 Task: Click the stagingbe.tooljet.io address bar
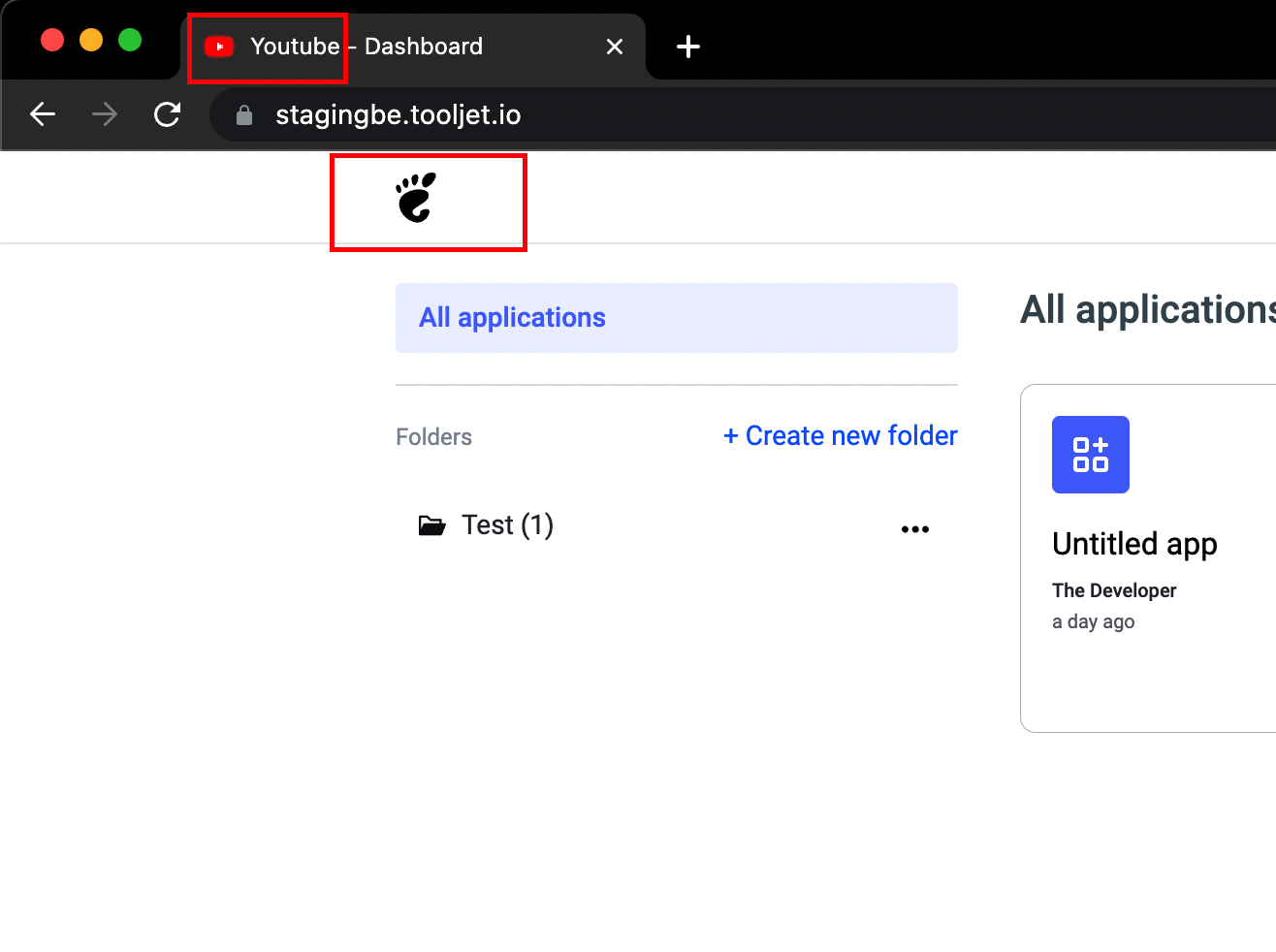pyautogui.click(x=743, y=114)
